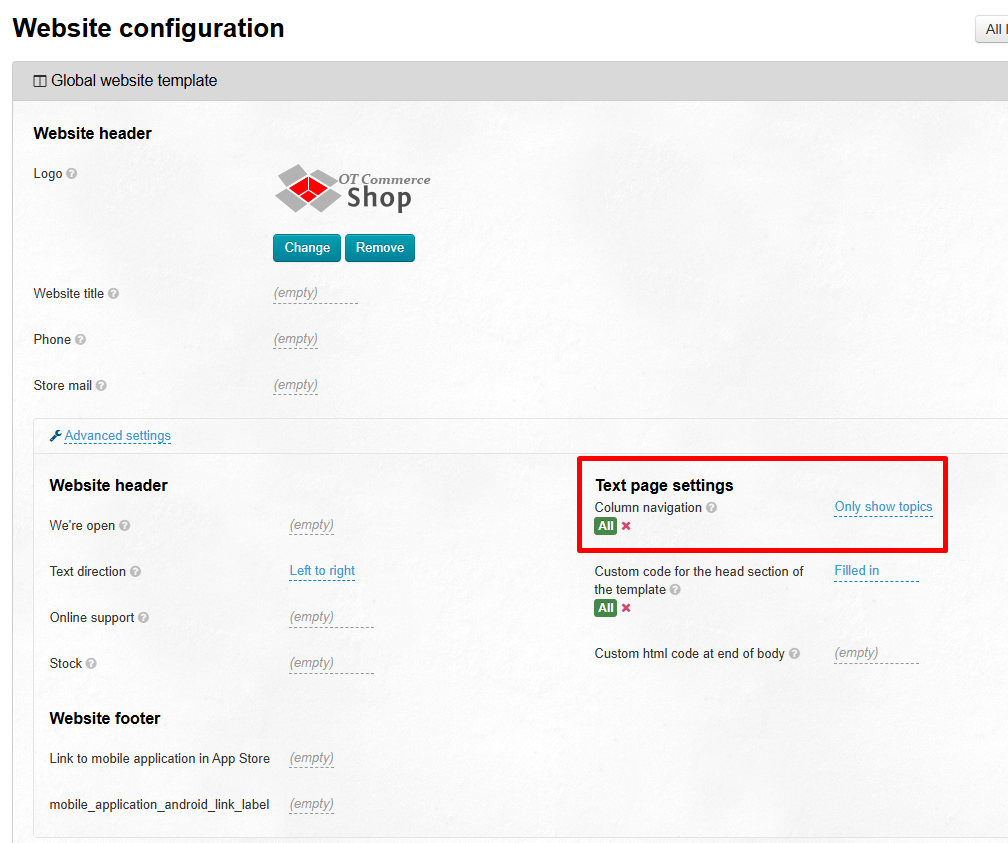The image size is (1008, 843).
Task: Click the help icon beside Text direction
Action: tap(135, 572)
